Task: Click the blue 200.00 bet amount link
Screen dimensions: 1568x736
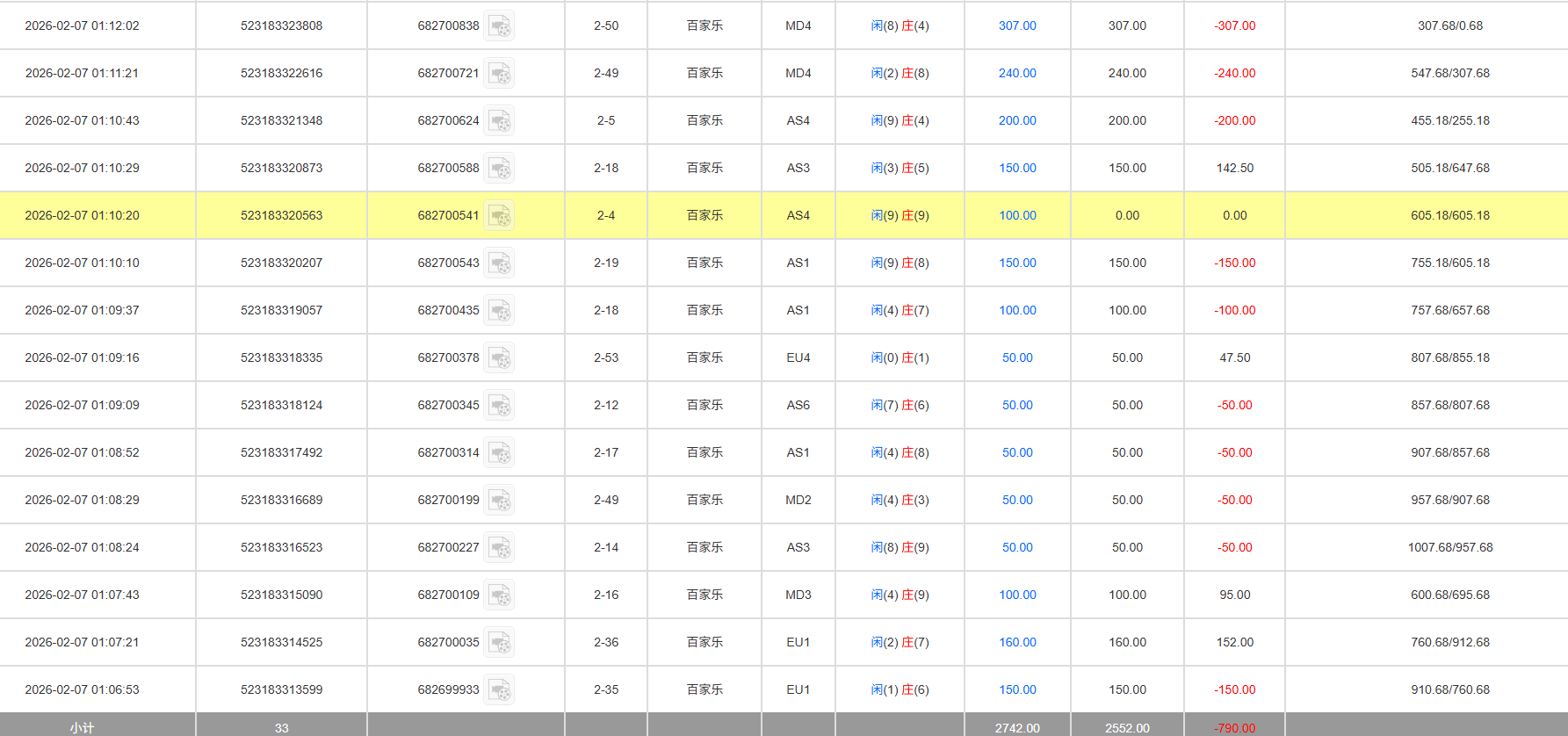Action: (1017, 121)
